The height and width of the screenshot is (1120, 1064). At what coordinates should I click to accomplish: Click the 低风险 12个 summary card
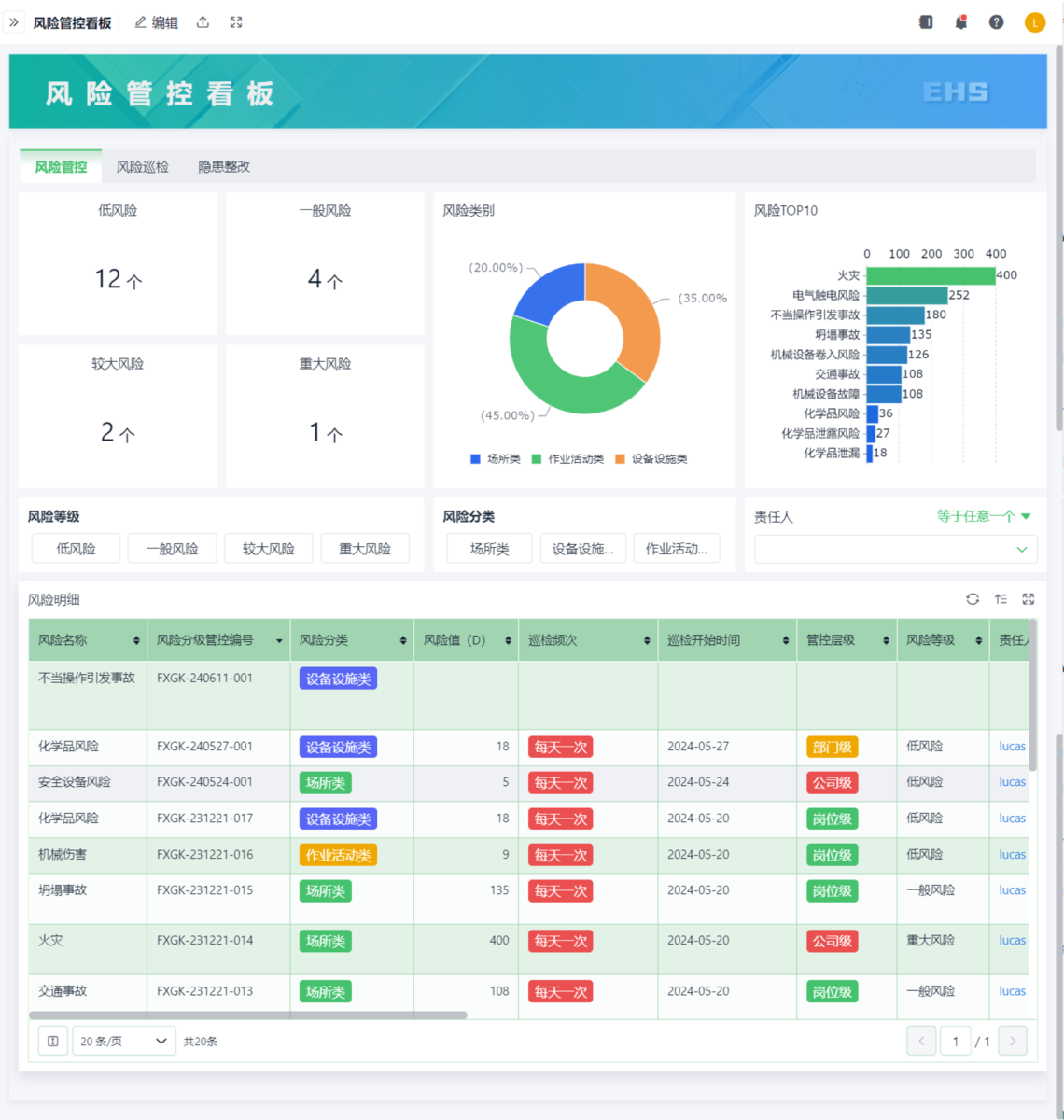(x=118, y=264)
